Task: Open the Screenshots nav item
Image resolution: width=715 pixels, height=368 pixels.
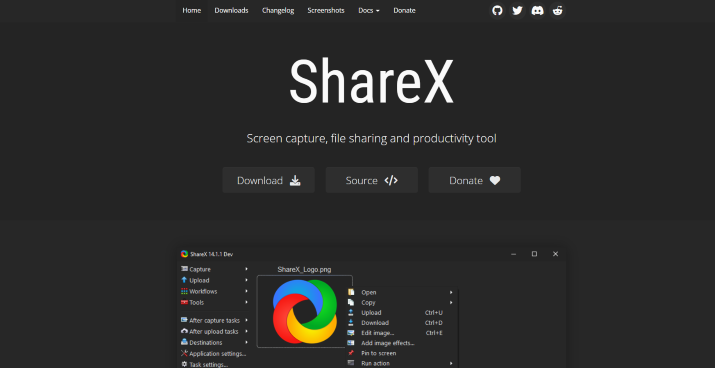Action: pos(326,10)
